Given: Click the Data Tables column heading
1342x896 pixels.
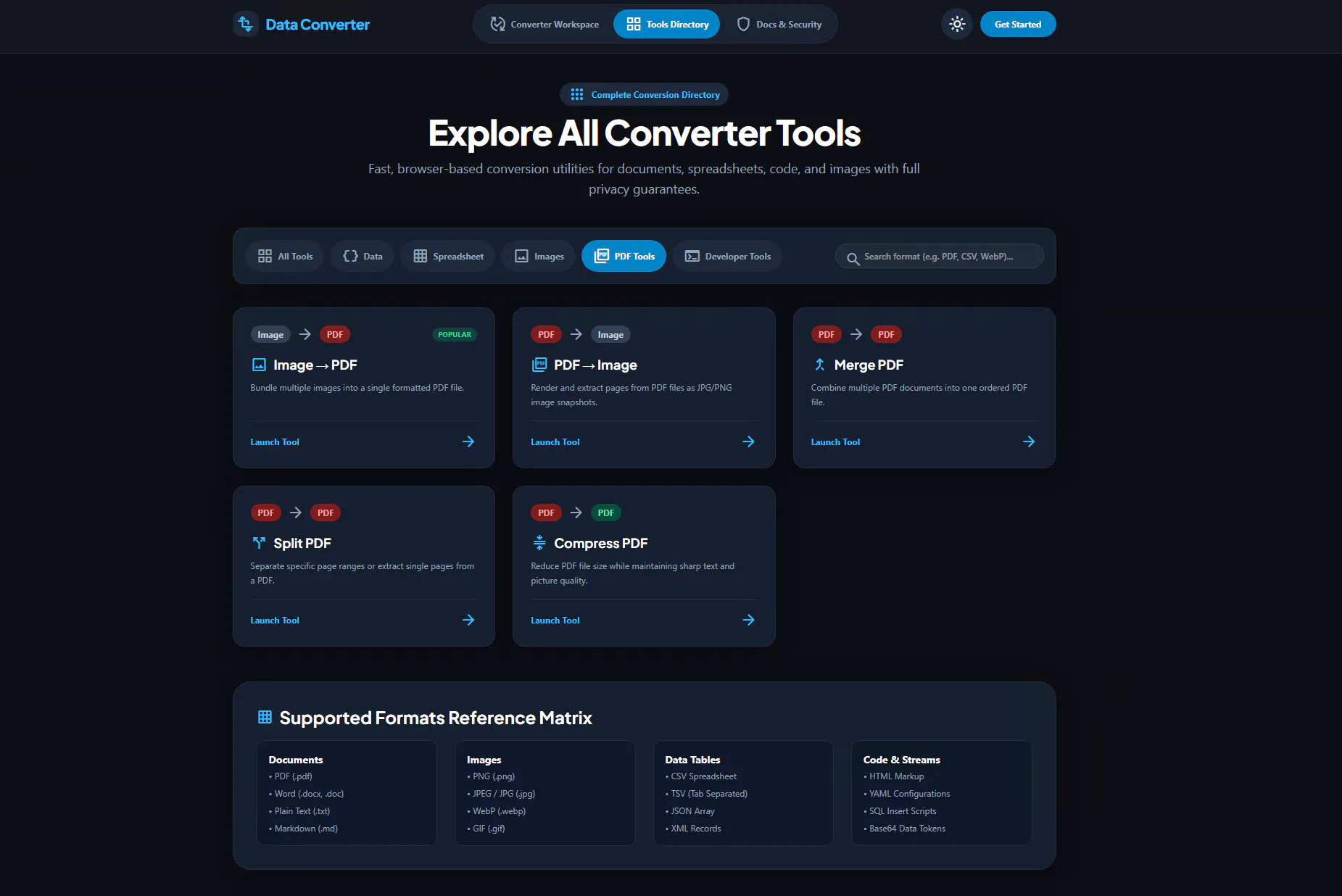Looking at the screenshot, I should pos(692,760).
